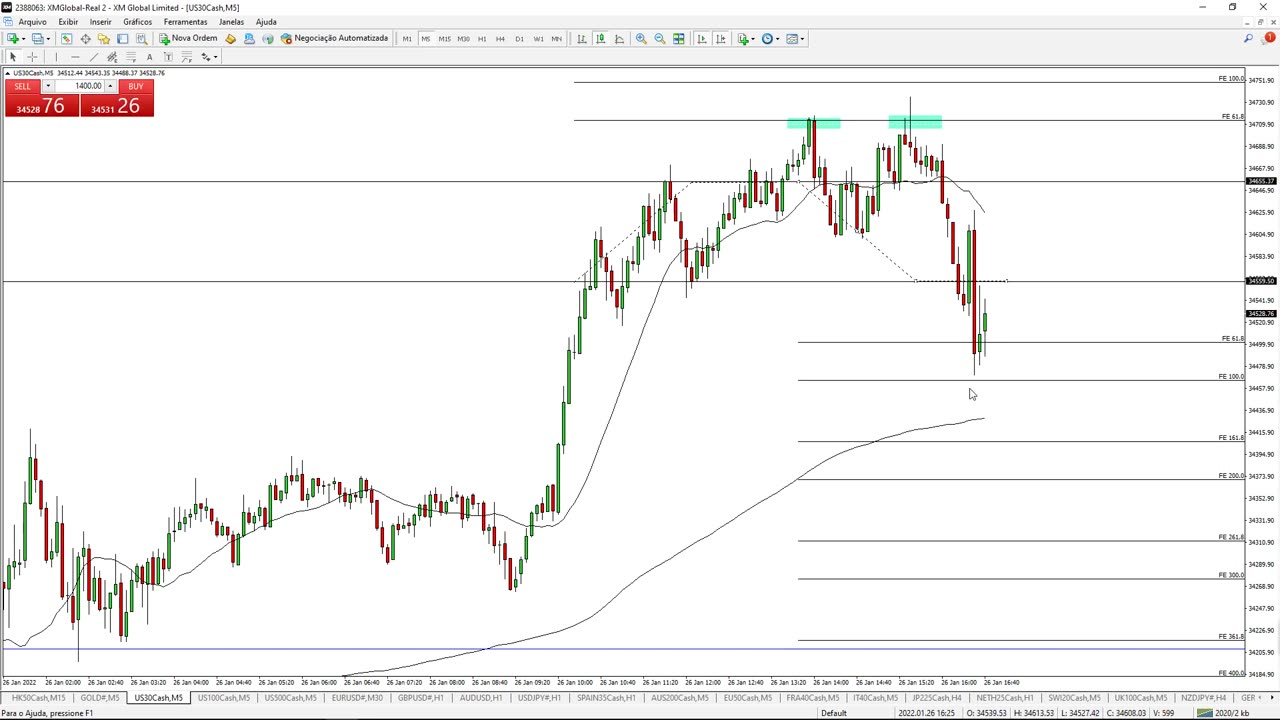Select the horizontal line drawing tool
1280x720 pixels.
pyautogui.click(x=75, y=57)
